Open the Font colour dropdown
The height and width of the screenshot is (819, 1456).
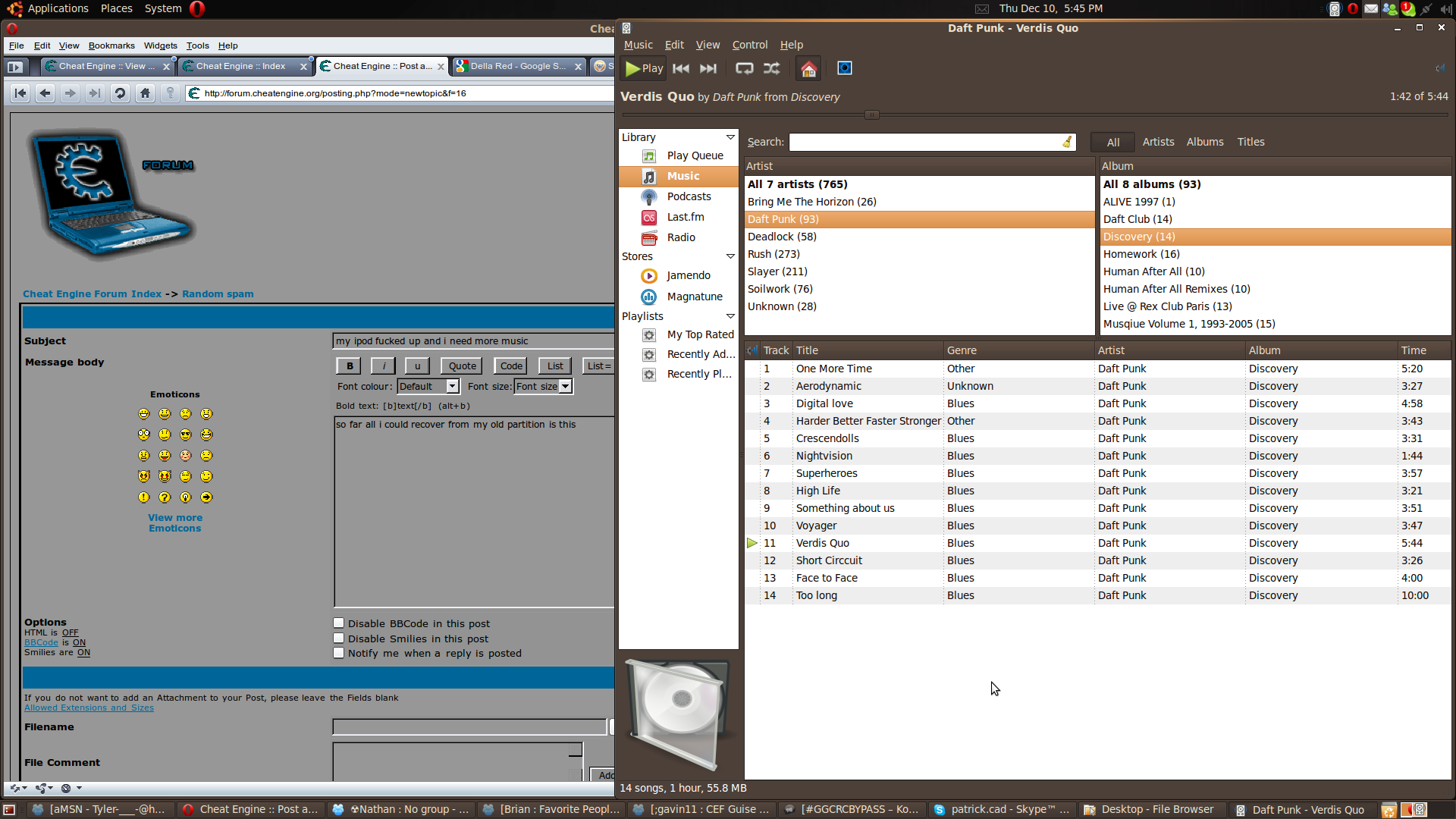tap(428, 386)
